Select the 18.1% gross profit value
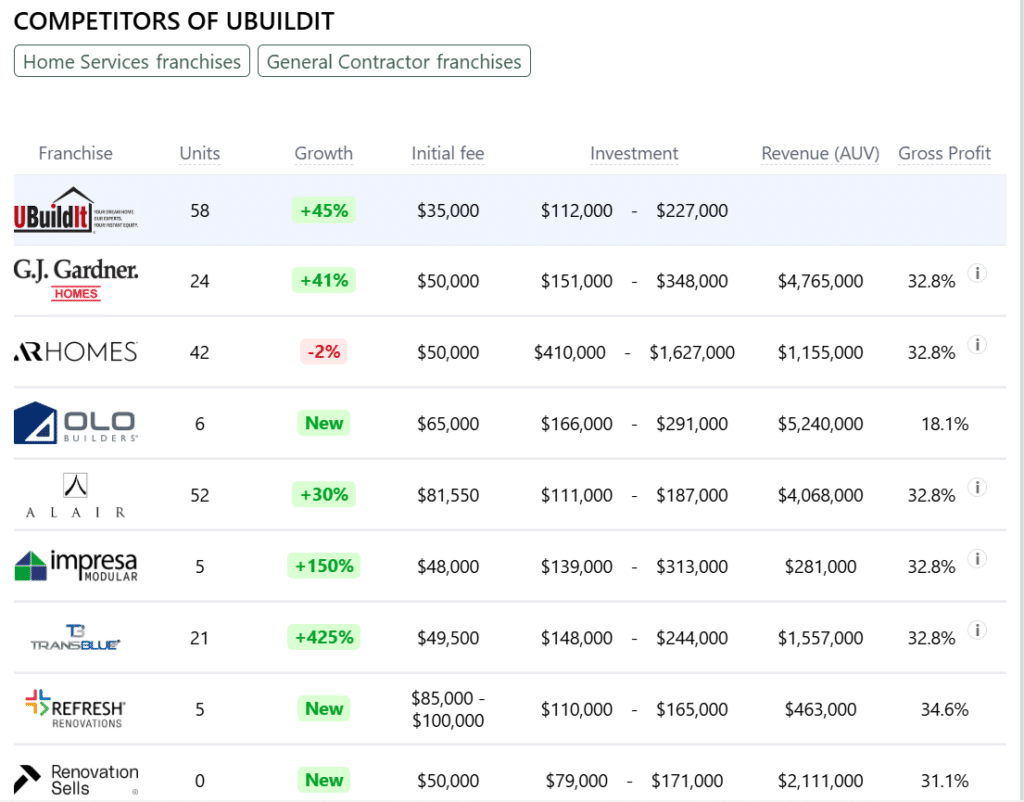Image resolution: width=1024 pixels, height=802 pixels. (x=944, y=423)
